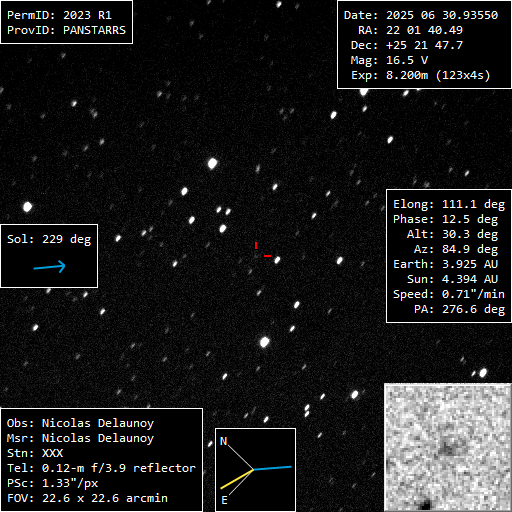512x512 pixels.
Task: Select the E label in the compass box
Action: [x=224, y=500]
